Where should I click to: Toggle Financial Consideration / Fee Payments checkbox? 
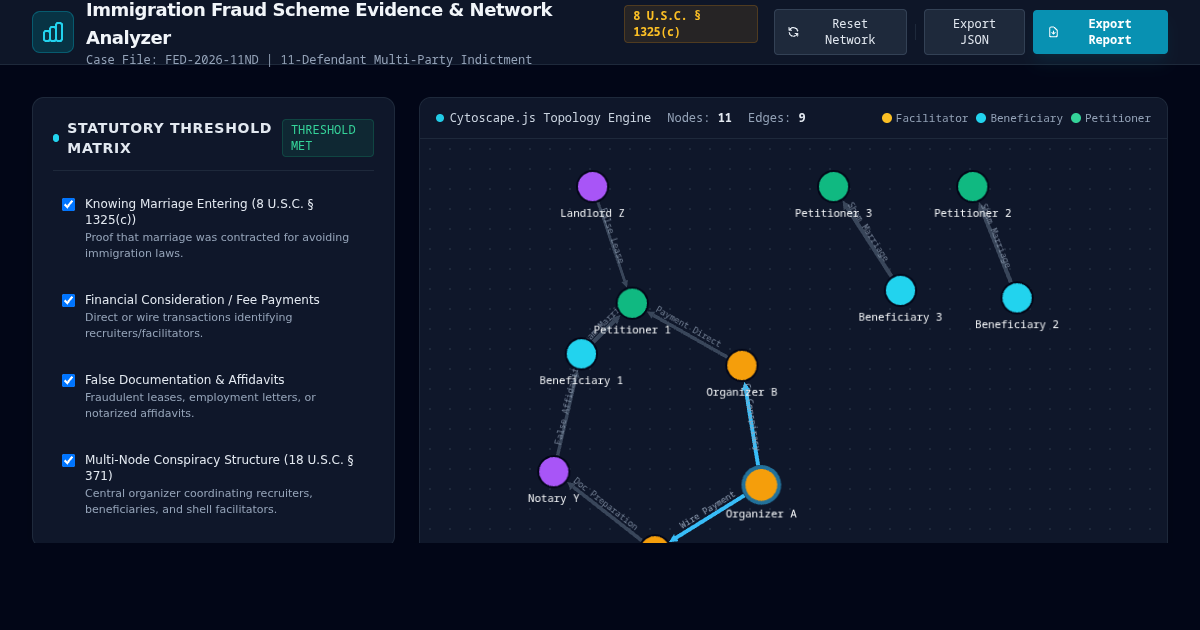(68, 300)
